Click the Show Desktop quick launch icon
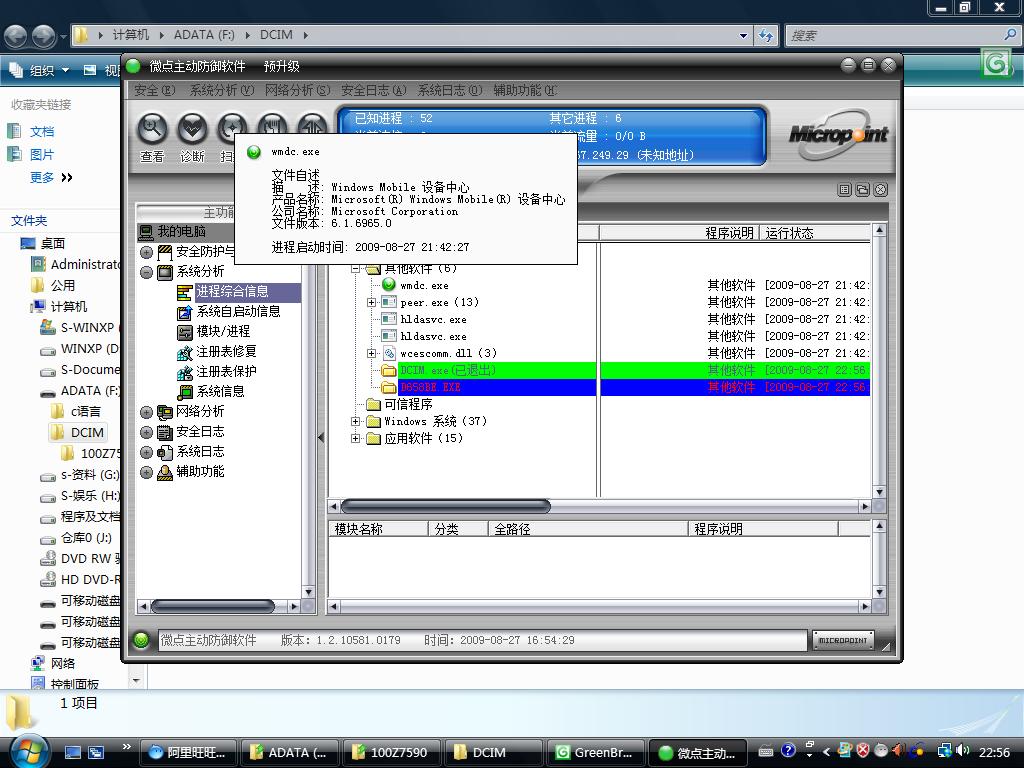This screenshot has height=768, width=1024. (x=72, y=752)
